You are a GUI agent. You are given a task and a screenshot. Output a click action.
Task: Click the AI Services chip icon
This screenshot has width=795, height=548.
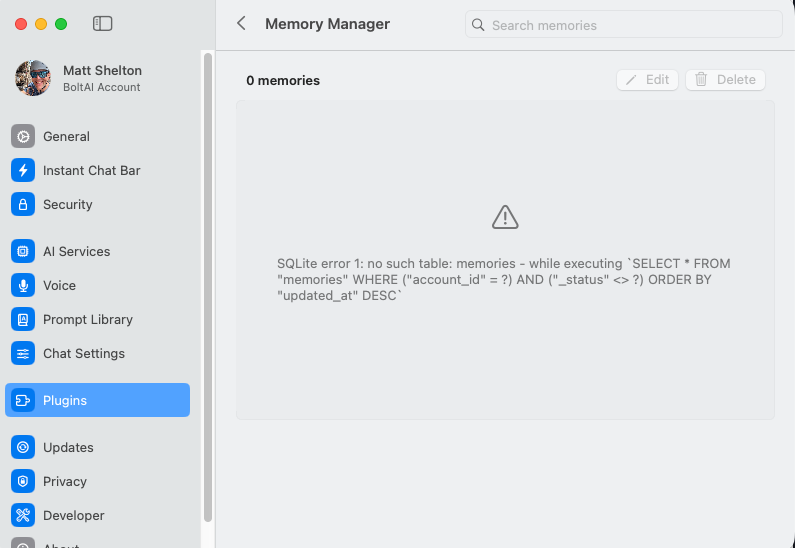point(23,251)
